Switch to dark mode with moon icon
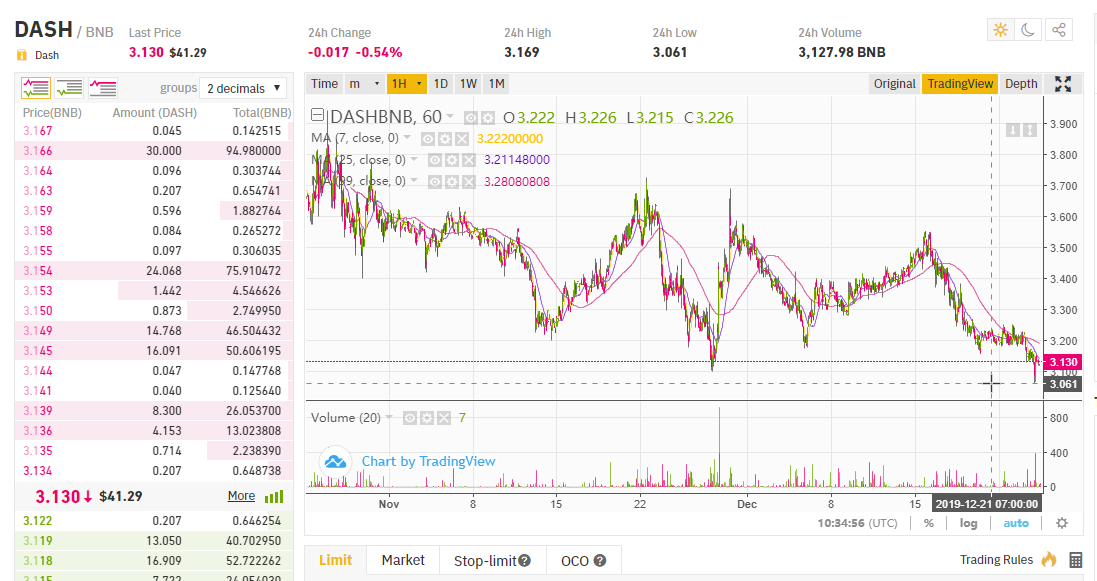 pos(1028,30)
